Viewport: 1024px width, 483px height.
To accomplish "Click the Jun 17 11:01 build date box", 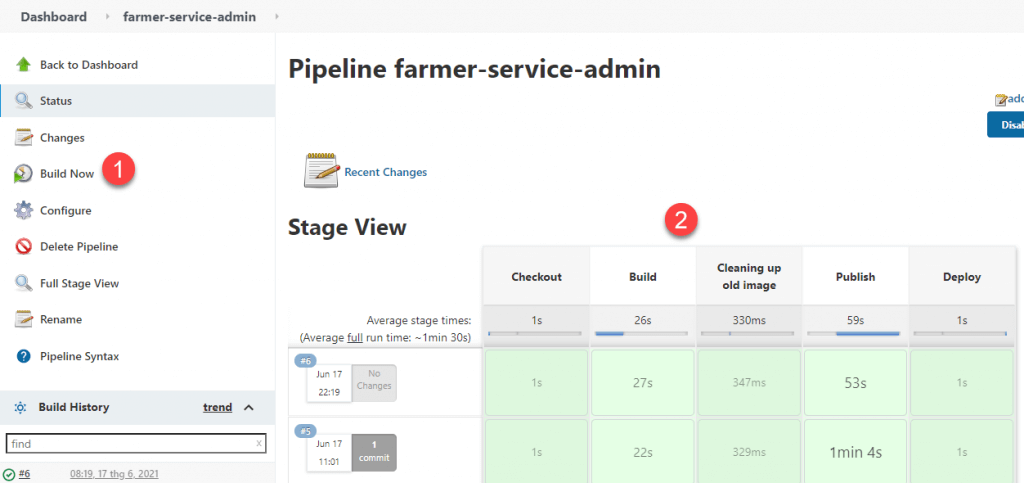I will click(x=329, y=454).
